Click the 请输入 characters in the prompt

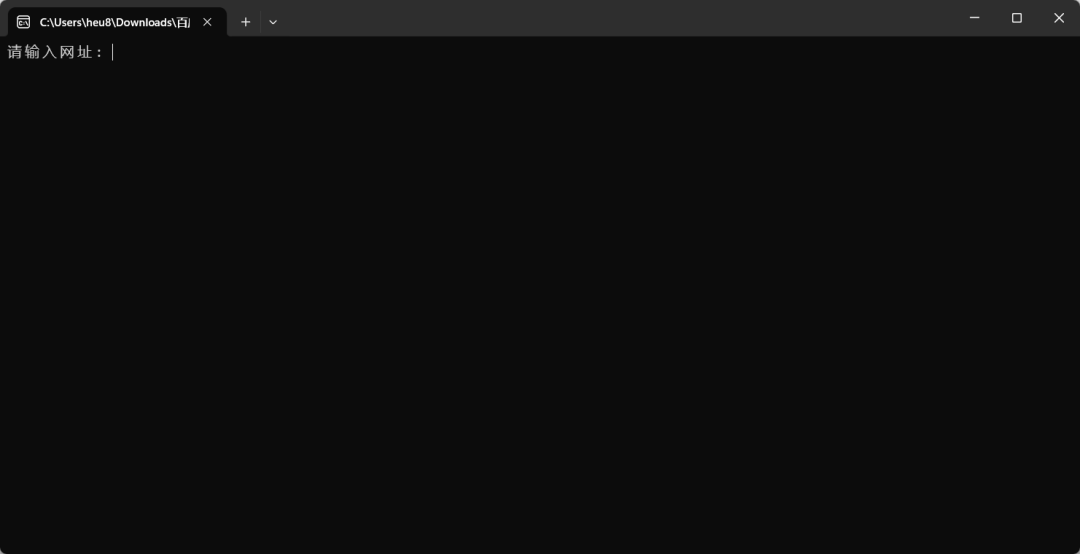click(x=32, y=52)
